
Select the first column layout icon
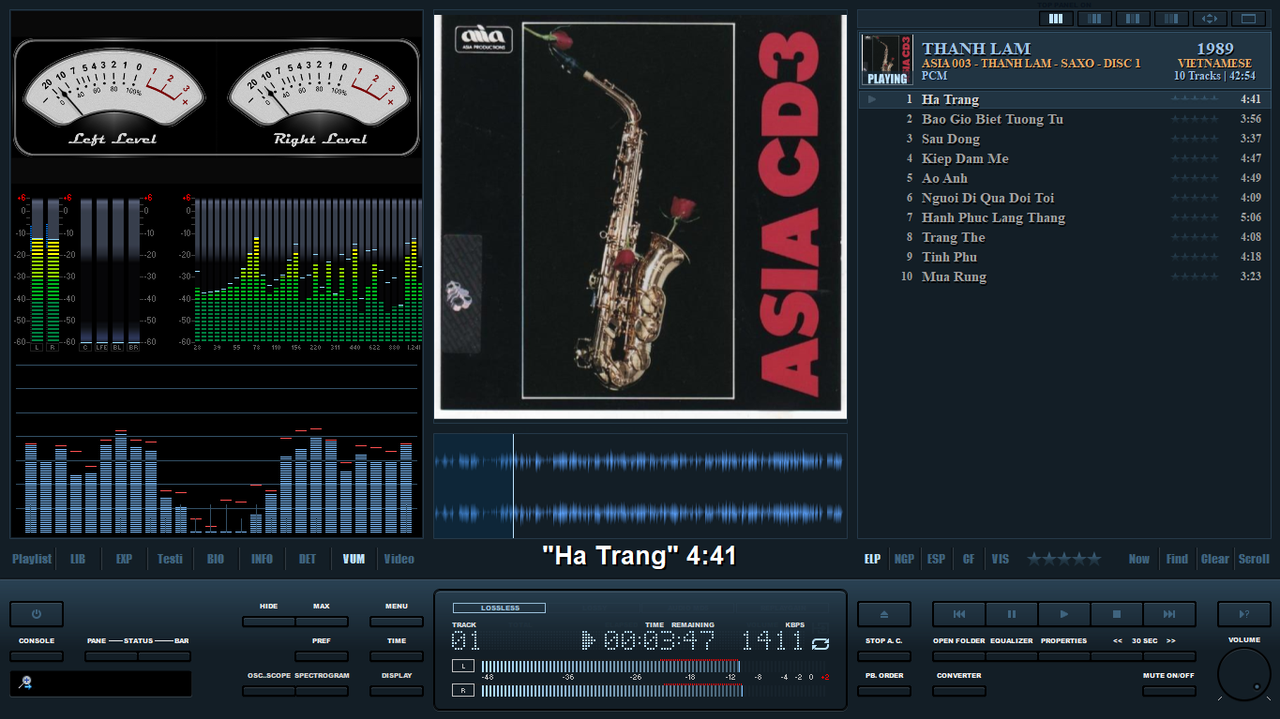click(1056, 18)
